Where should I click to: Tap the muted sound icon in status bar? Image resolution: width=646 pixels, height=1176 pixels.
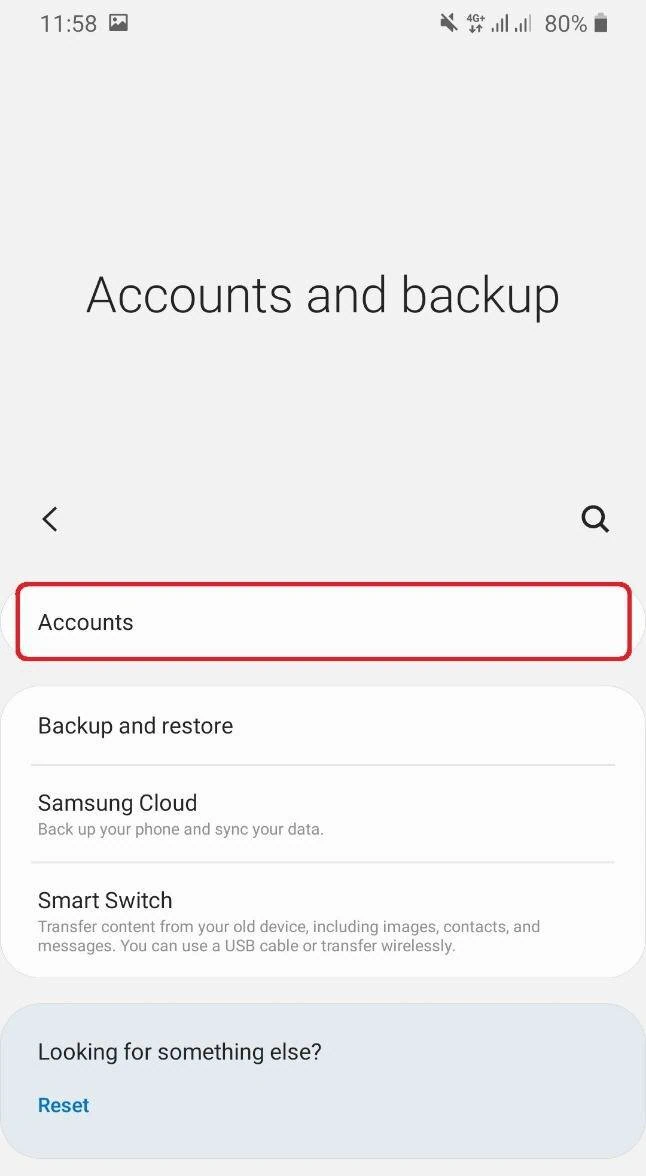coord(449,23)
